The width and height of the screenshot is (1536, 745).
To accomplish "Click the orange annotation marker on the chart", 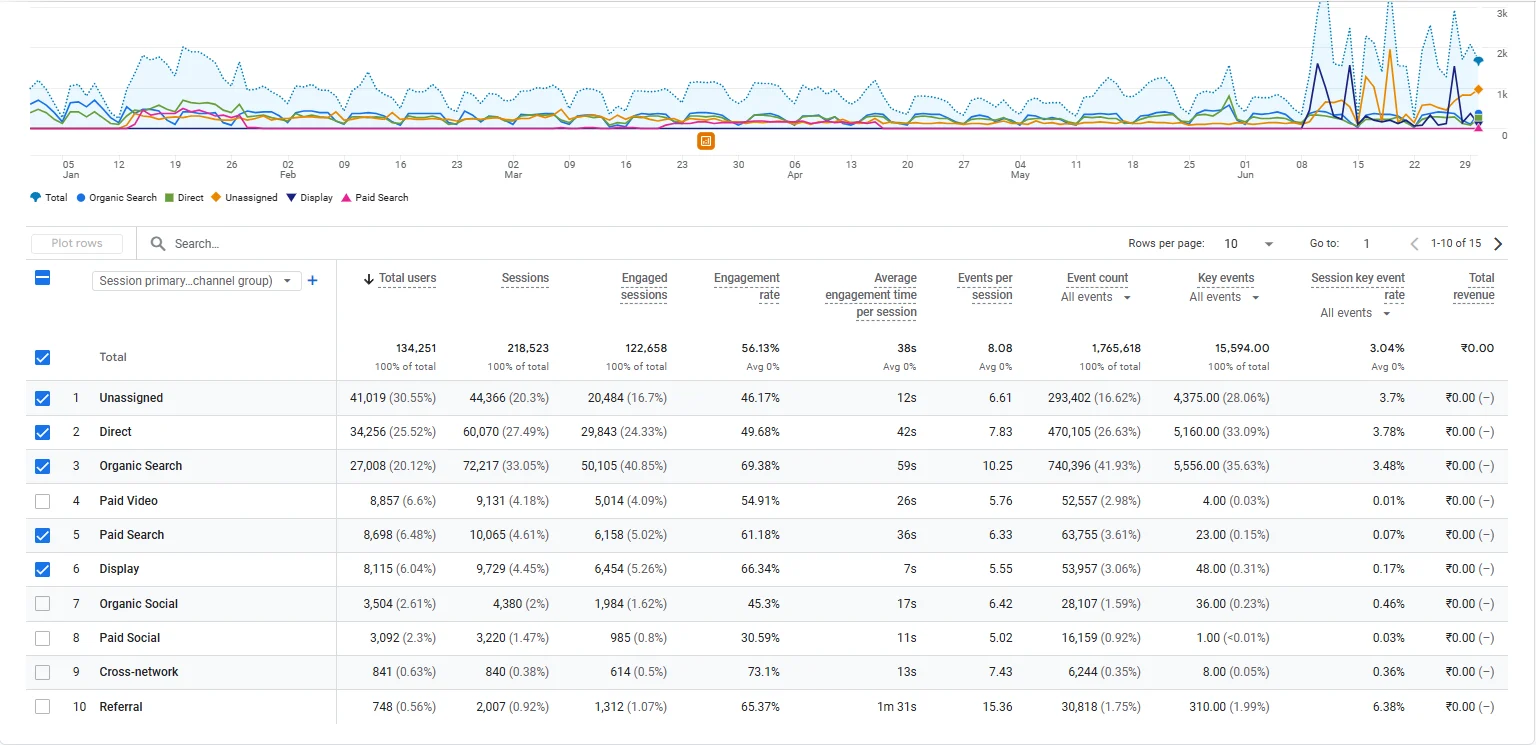I will tap(706, 141).
